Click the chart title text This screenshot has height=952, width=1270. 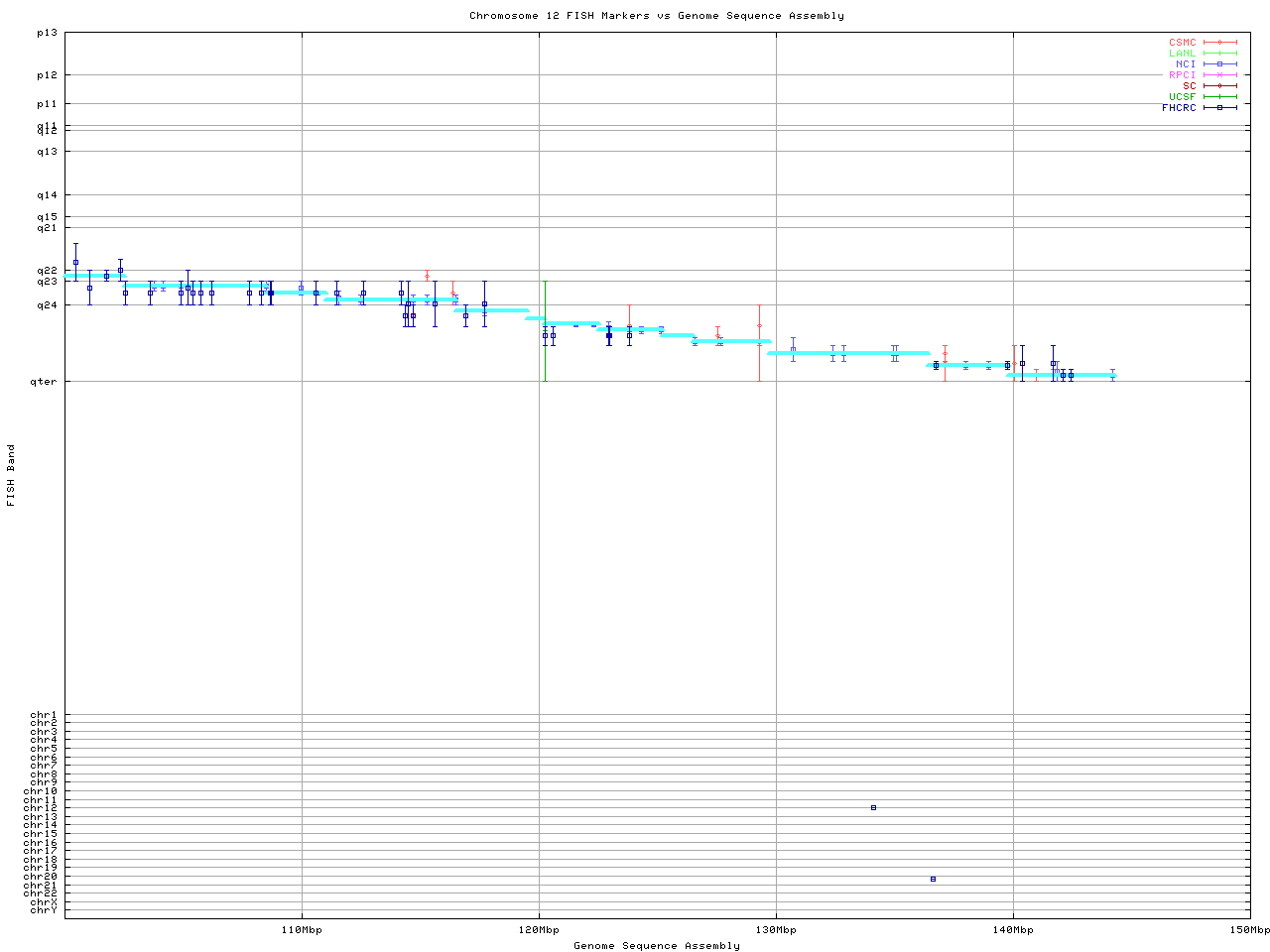(657, 16)
